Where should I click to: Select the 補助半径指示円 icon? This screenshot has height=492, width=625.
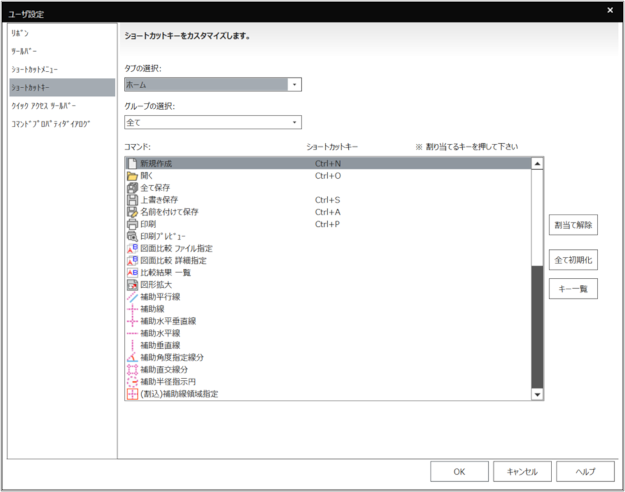point(132,382)
